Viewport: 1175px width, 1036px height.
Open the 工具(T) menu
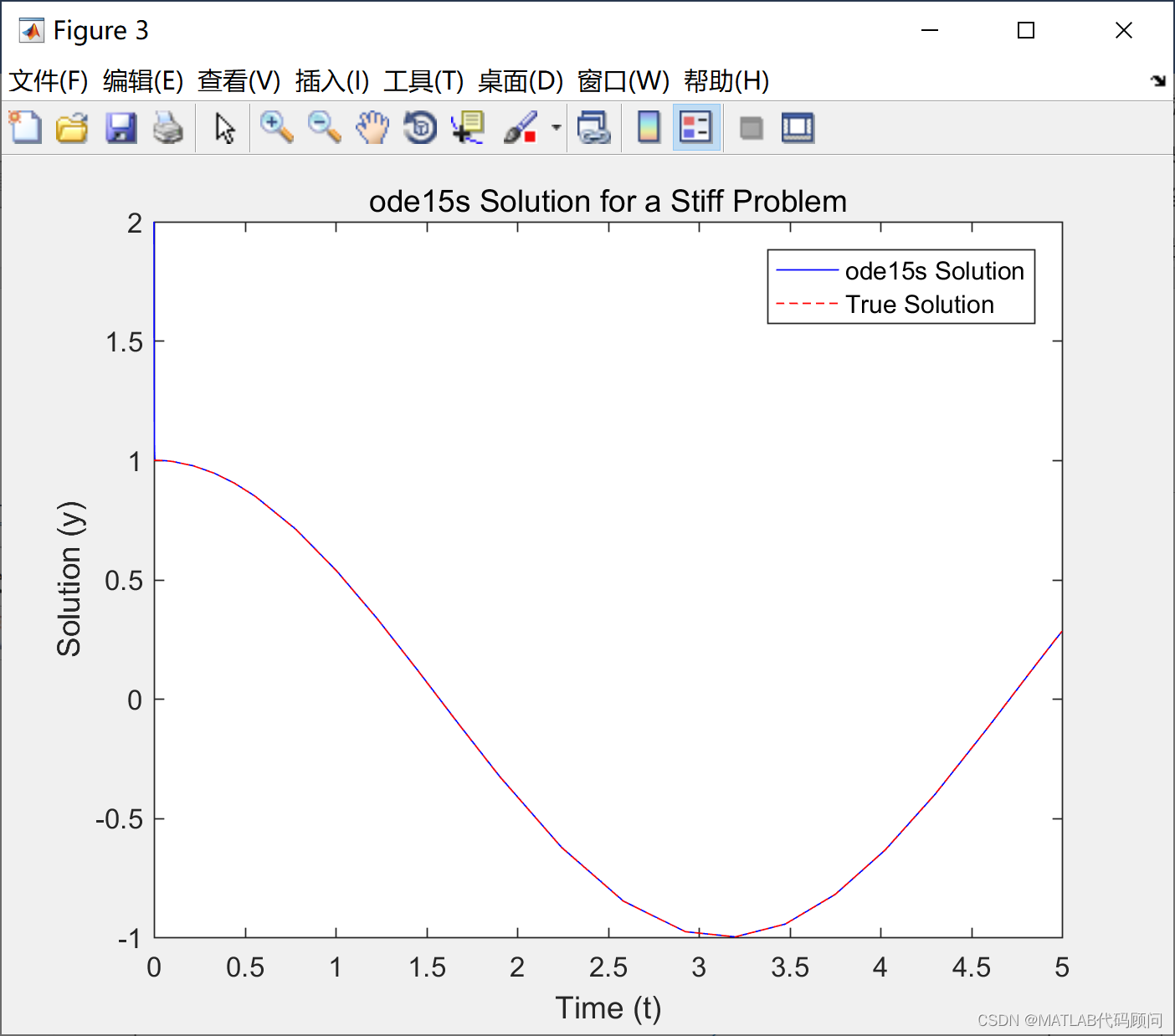pos(423,81)
